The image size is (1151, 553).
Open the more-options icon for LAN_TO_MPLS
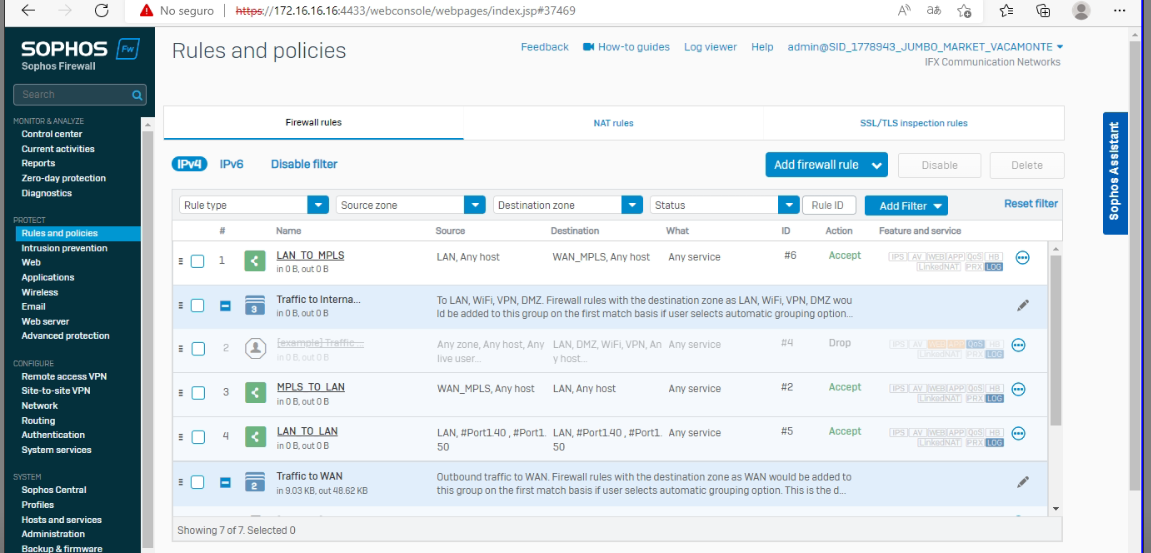click(1021, 257)
